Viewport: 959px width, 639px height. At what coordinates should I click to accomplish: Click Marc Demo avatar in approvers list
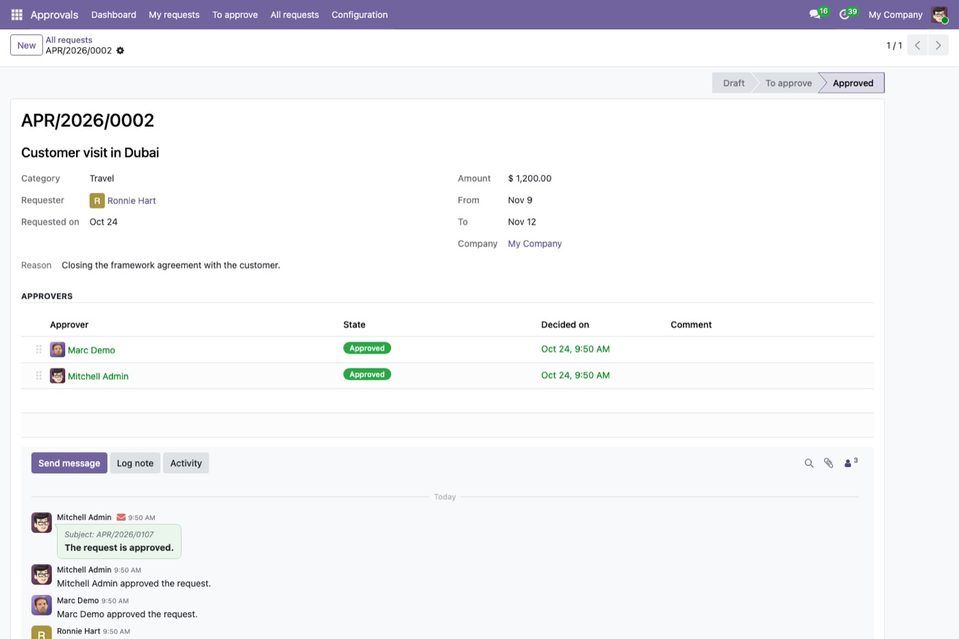point(57,350)
